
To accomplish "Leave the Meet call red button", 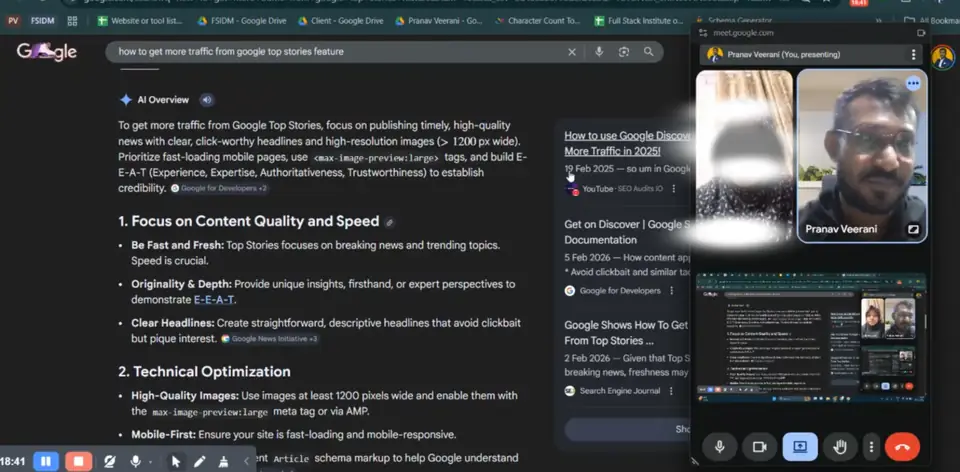I will pyautogui.click(x=902, y=447).
